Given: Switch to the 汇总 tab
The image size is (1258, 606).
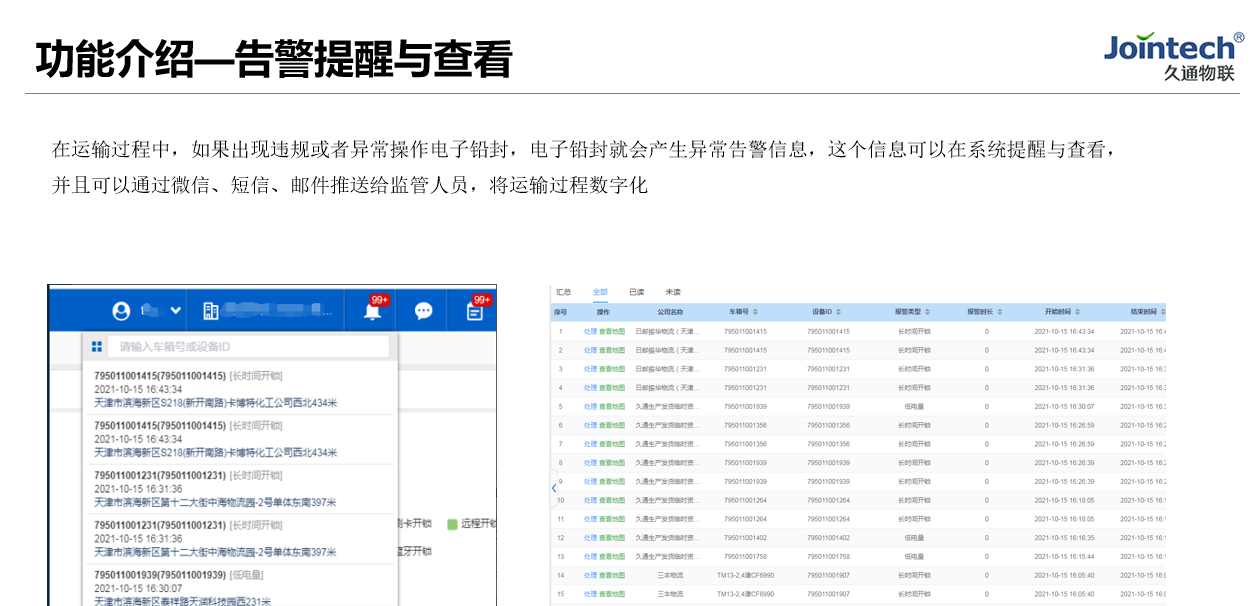Looking at the screenshot, I should click(x=563, y=292).
